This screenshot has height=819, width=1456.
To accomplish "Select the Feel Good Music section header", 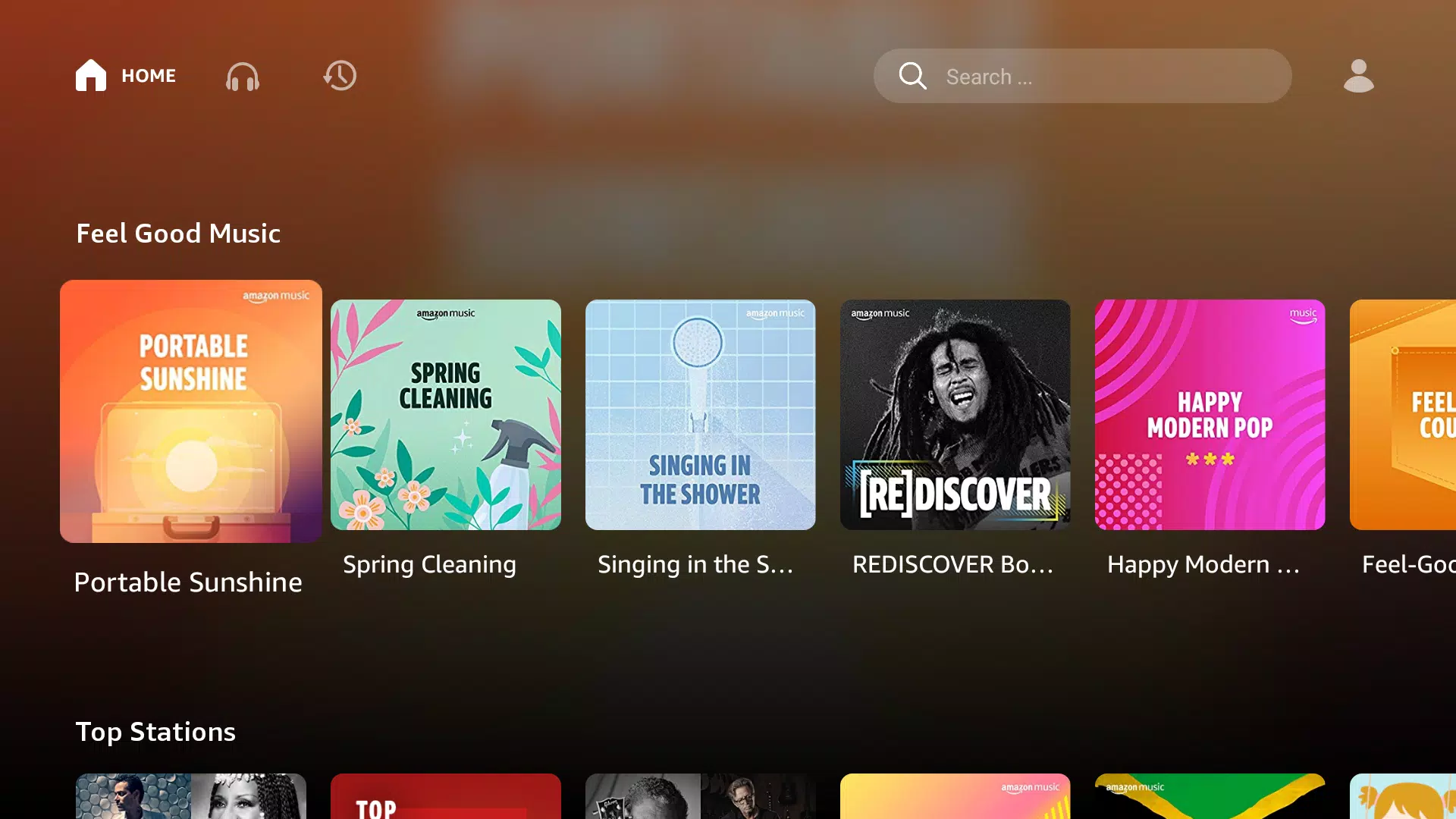I will click(x=178, y=233).
